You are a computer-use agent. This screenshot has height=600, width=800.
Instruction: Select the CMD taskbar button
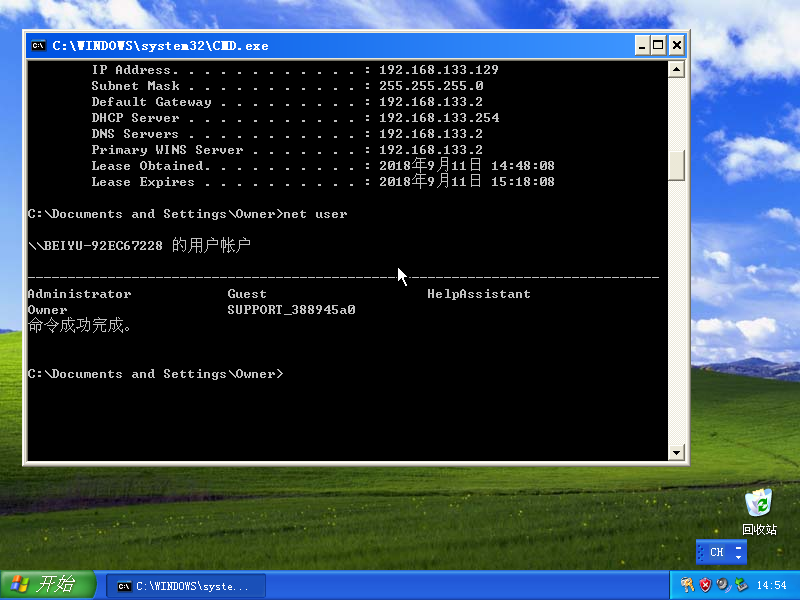pyautogui.click(x=186, y=586)
